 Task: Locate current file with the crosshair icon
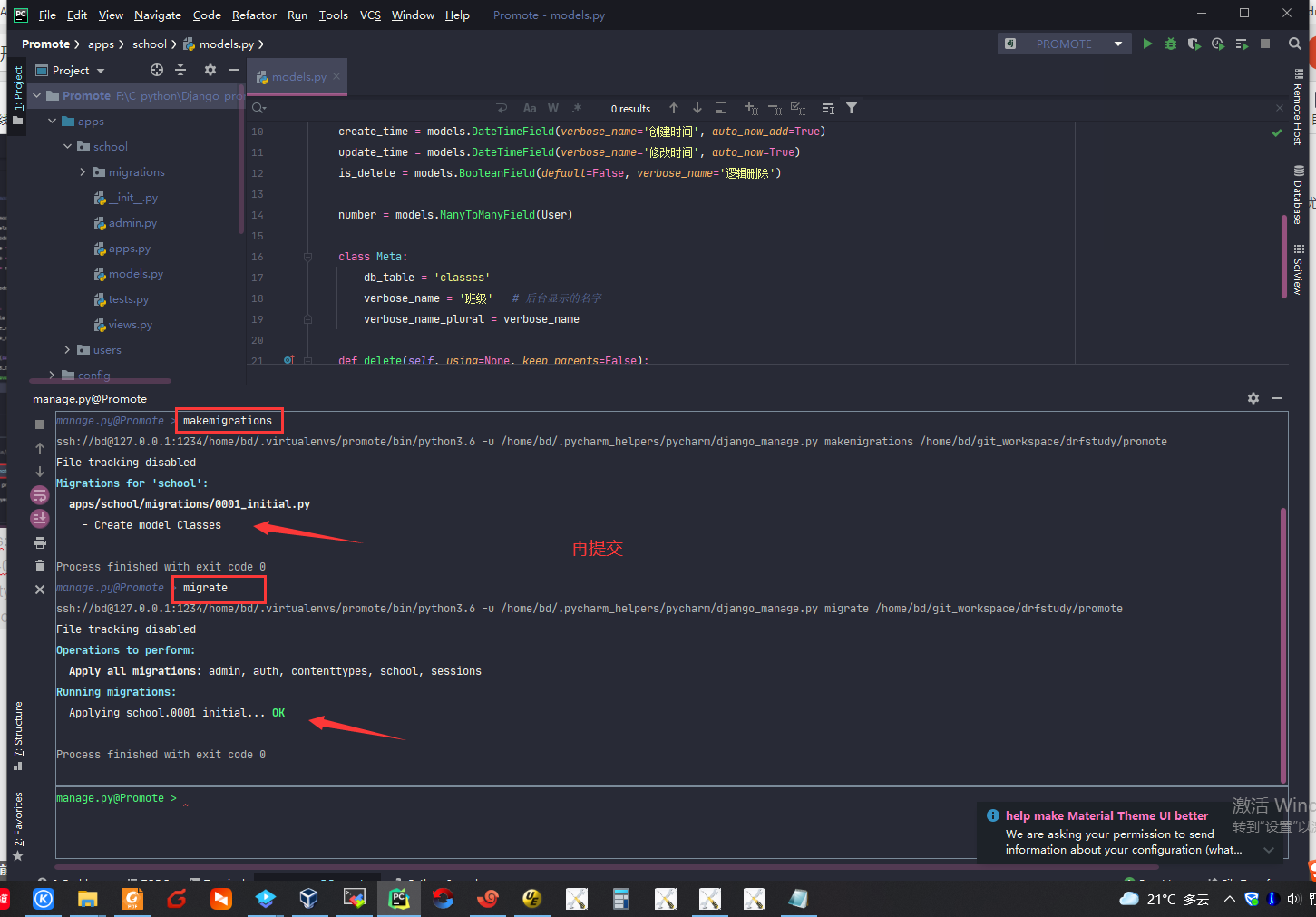(157, 70)
